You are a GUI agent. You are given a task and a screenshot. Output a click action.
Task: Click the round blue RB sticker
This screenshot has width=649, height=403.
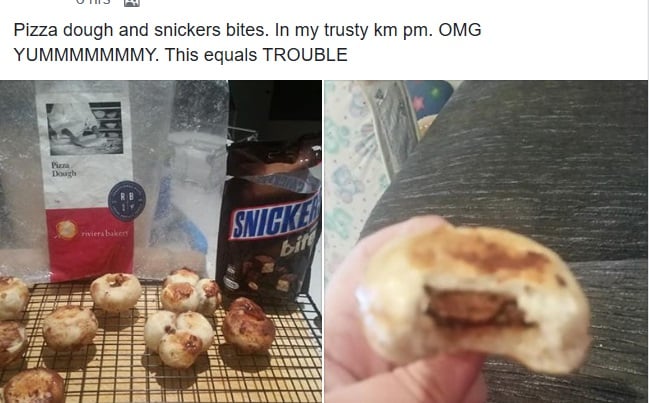(x=127, y=200)
